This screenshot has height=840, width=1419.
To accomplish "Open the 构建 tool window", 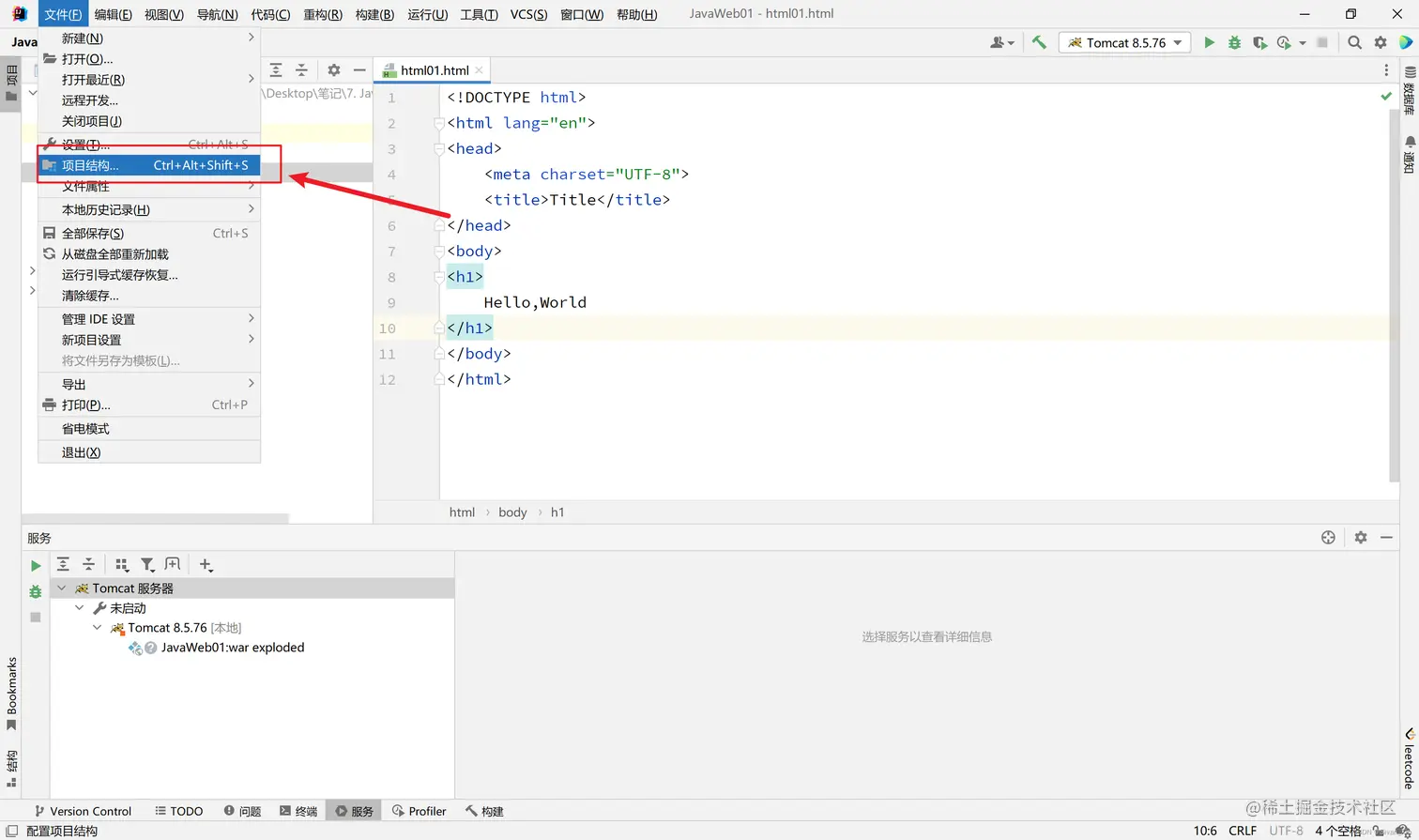I will [x=485, y=811].
